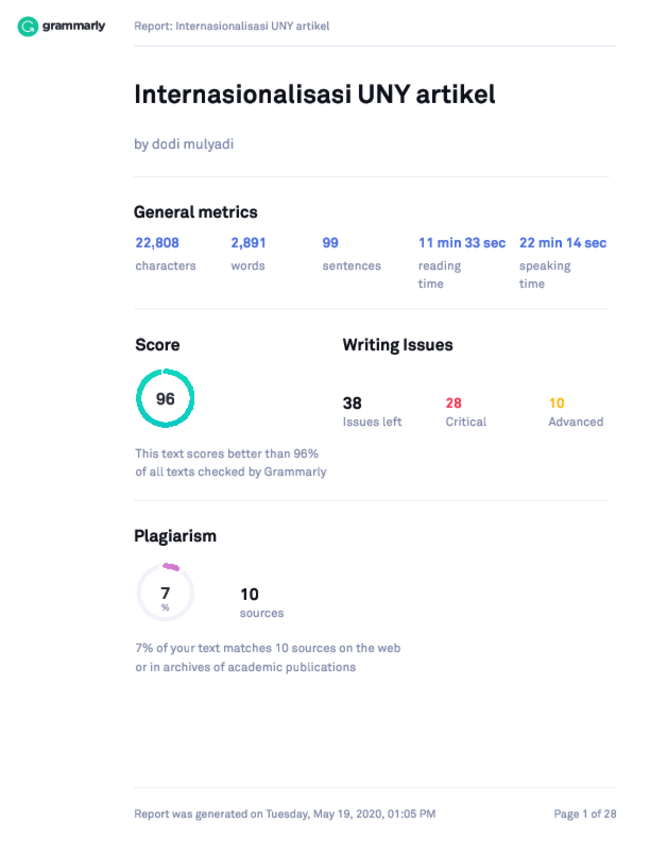Click the grammarly wordmark text
The height and width of the screenshot is (841, 650).
click(73, 25)
